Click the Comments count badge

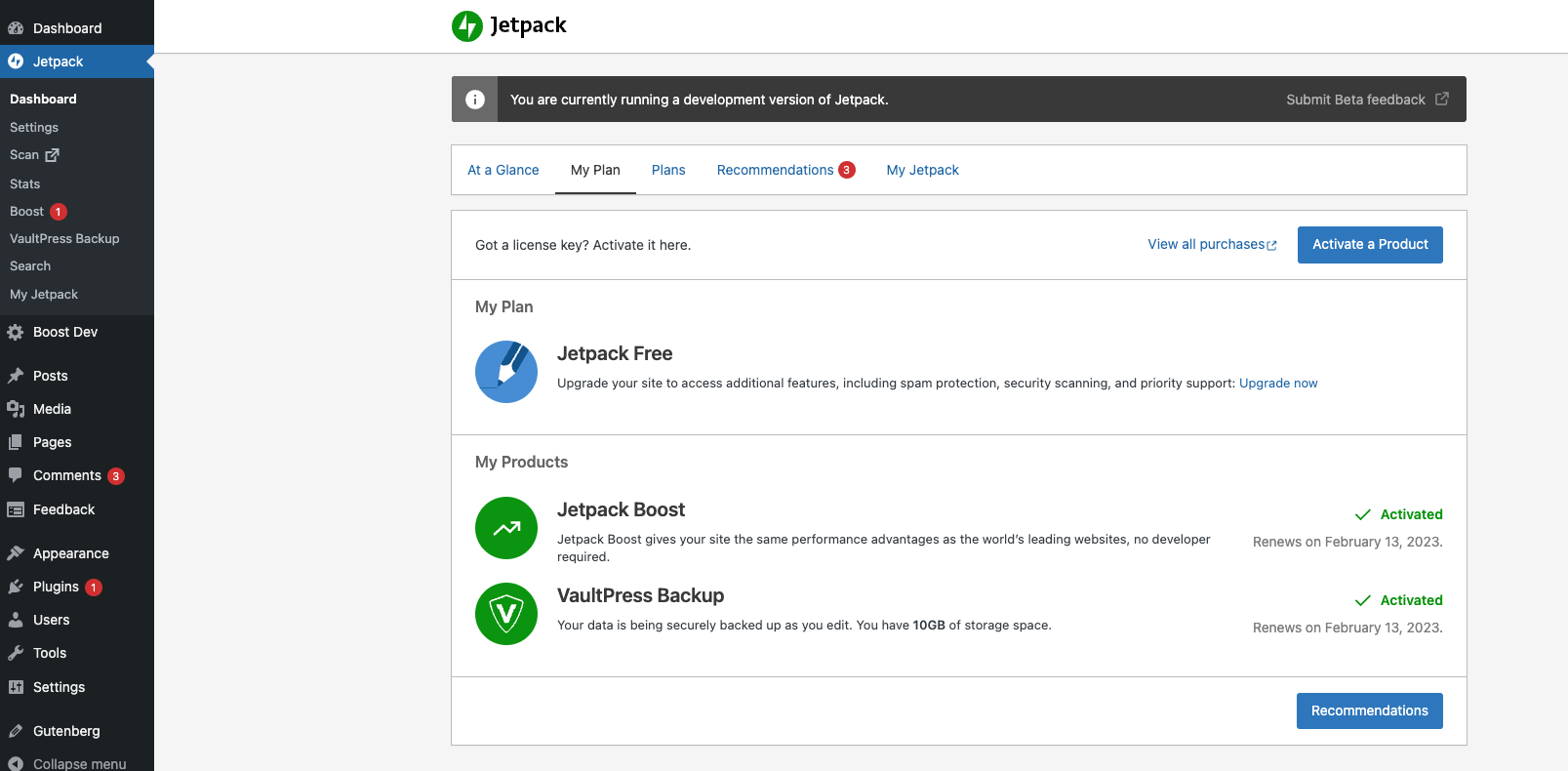point(116,476)
